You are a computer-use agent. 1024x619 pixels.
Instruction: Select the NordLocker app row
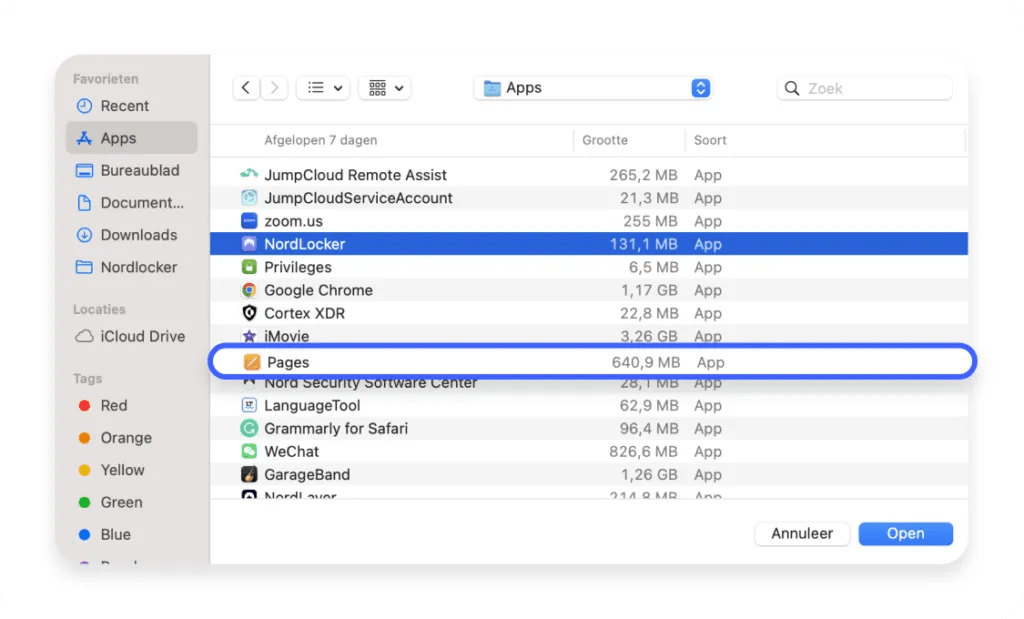(589, 244)
